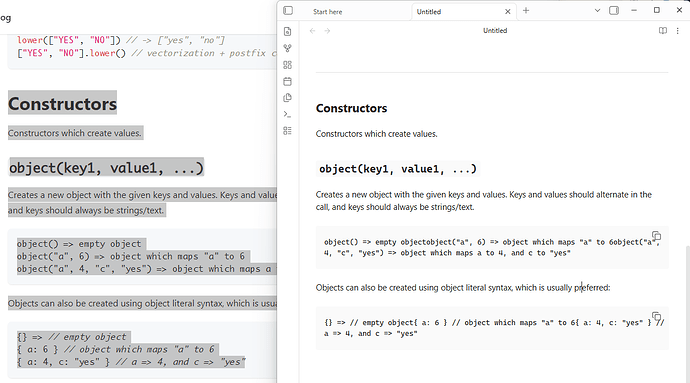Open graph view from the ribbon
Image resolution: width=690 pixels, height=383 pixels.
287,48
